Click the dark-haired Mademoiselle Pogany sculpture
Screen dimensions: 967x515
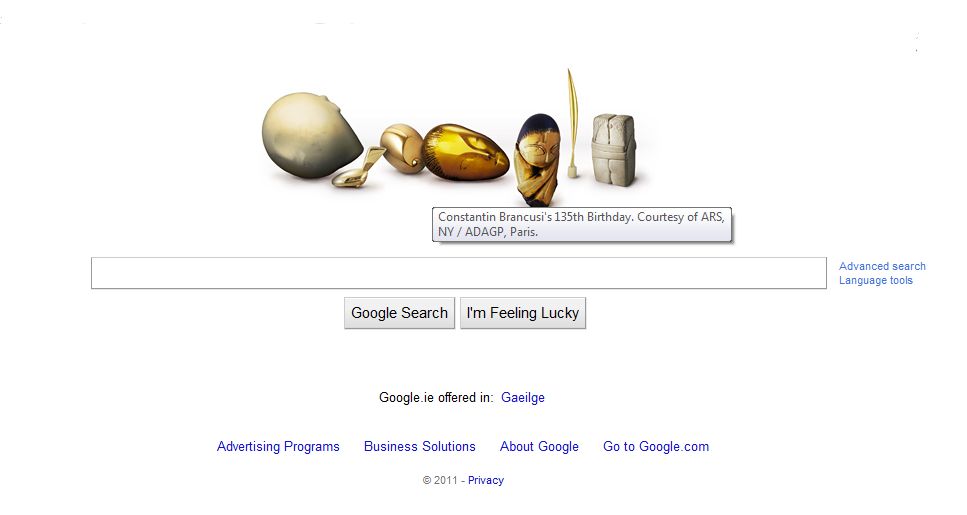click(538, 159)
